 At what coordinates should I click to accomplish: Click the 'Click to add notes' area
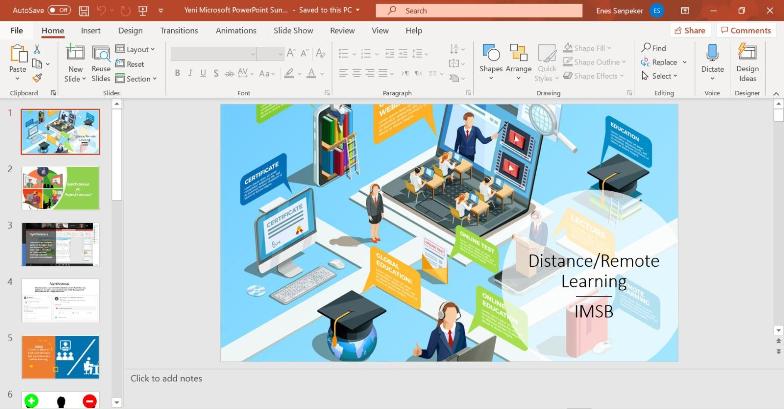point(166,378)
